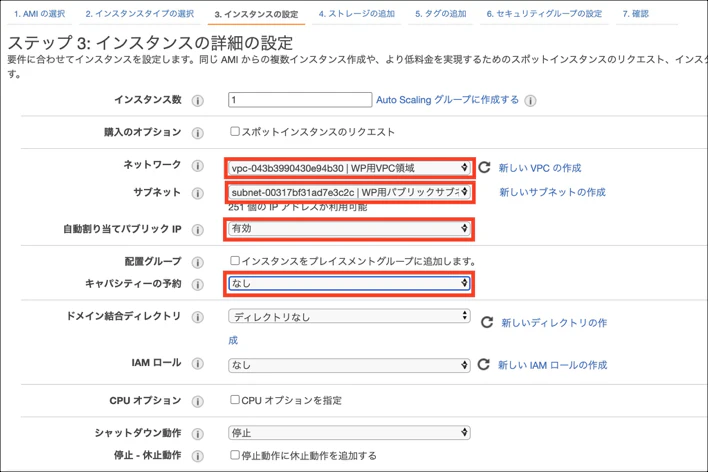Open the ディレクトリなし dropdown
Image resolution: width=708 pixels, height=472 pixels.
[349, 316]
